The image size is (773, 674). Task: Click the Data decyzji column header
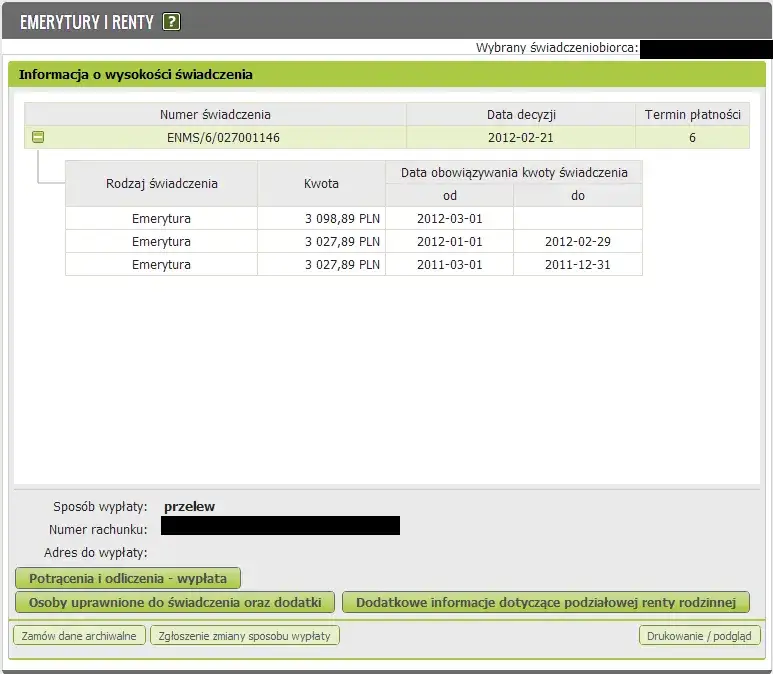click(521, 115)
